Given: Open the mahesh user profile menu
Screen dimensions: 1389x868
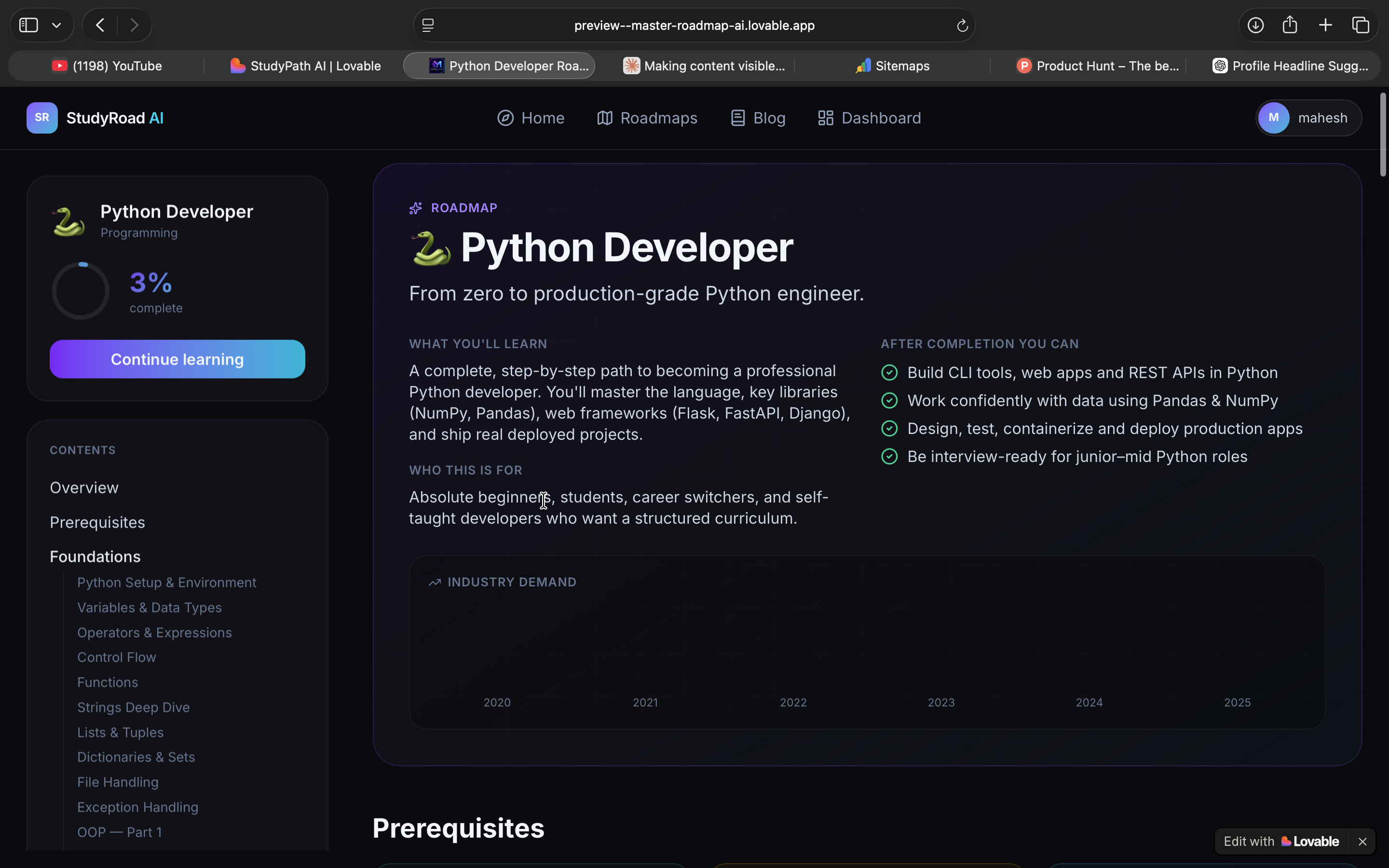Looking at the screenshot, I should [x=1308, y=118].
